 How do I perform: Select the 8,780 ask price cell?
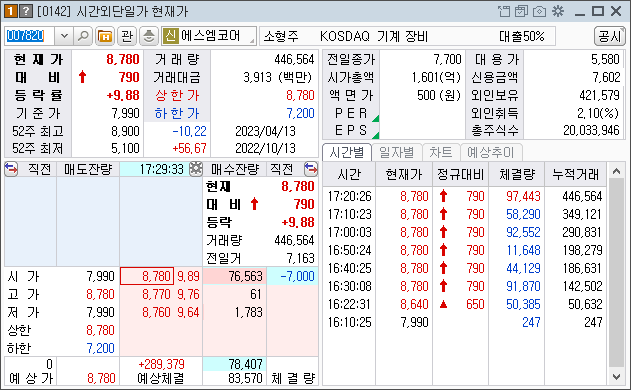pyautogui.click(x=147, y=276)
